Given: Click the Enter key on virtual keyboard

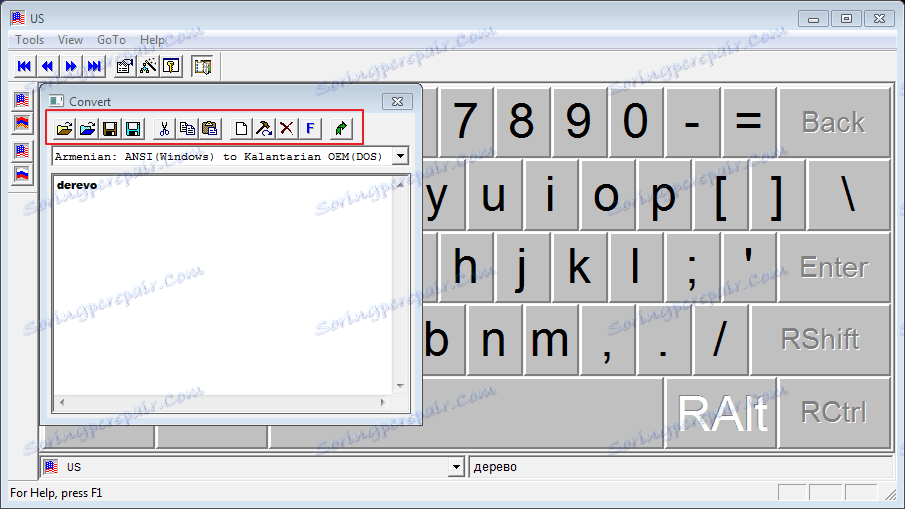Looking at the screenshot, I should (x=833, y=267).
